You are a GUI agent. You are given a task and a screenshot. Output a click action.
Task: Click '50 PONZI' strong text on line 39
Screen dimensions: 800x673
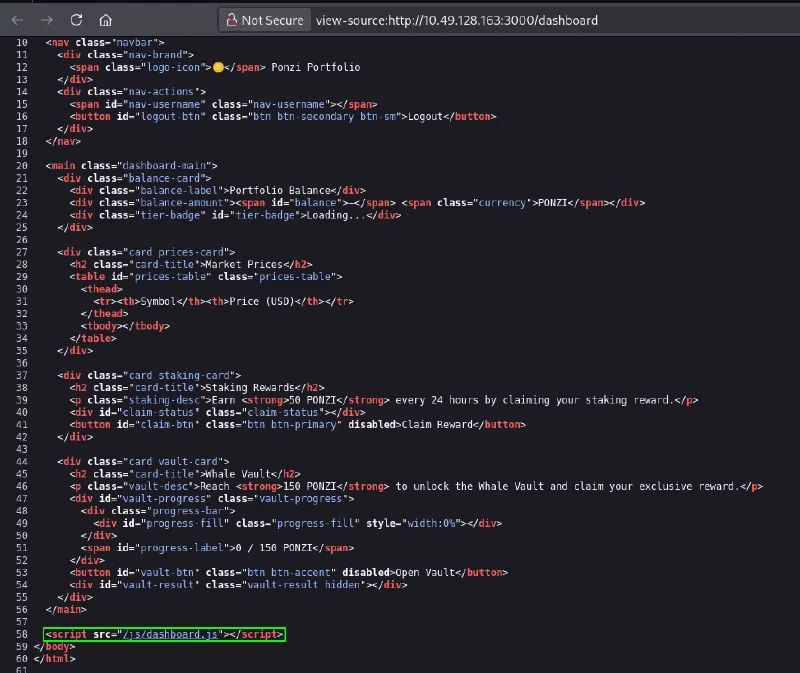pyautogui.click(x=310, y=400)
